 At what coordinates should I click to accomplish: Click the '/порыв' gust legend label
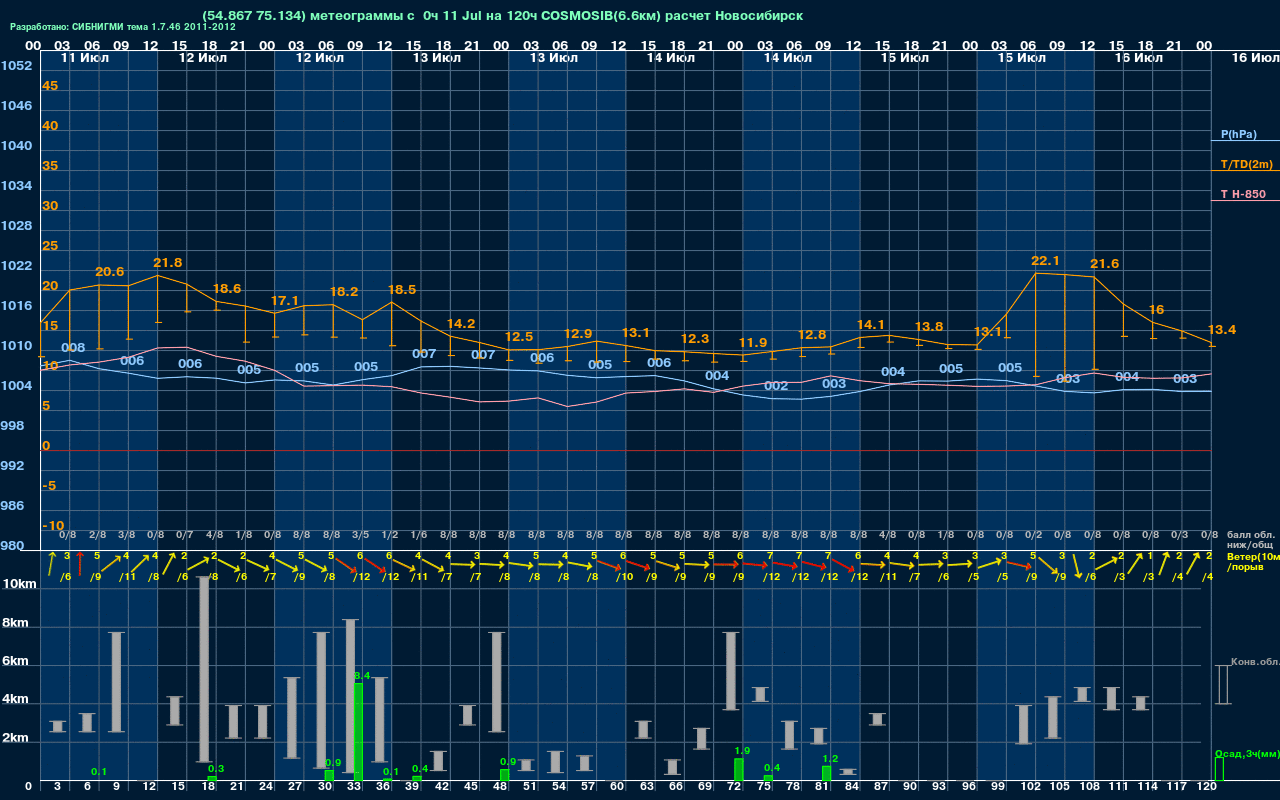1245,567
